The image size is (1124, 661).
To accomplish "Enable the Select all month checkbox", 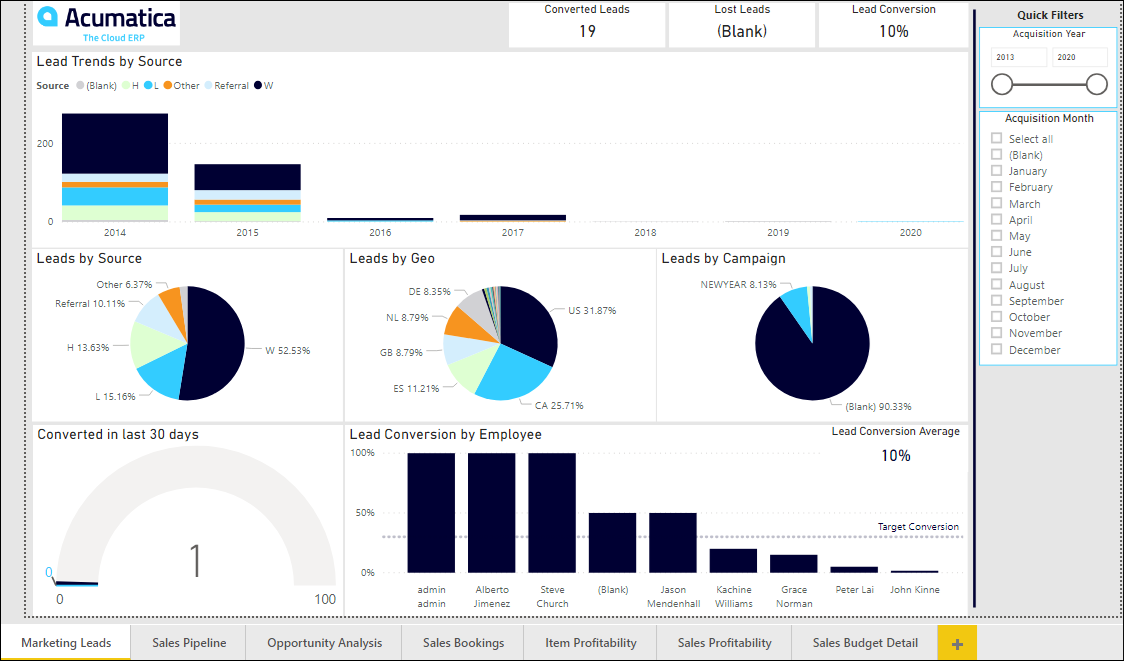I will pos(996,139).
